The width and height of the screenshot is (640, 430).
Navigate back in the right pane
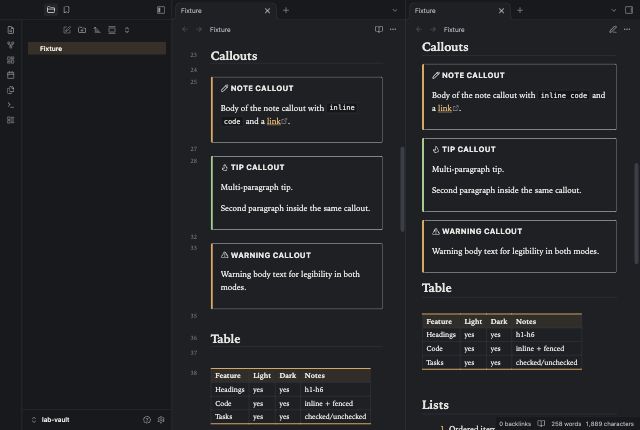pos(419,29)
